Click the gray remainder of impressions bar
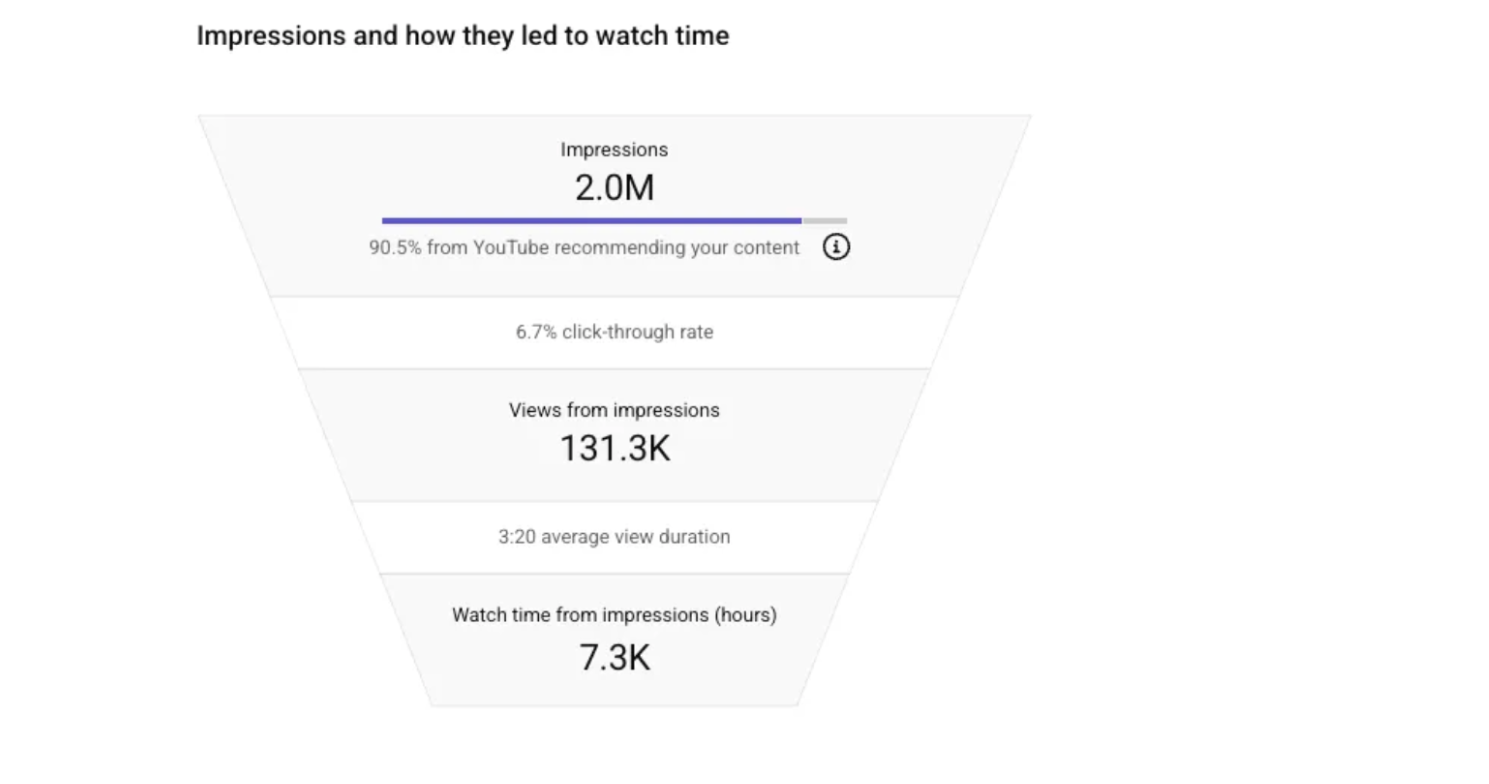 (824, 220)
